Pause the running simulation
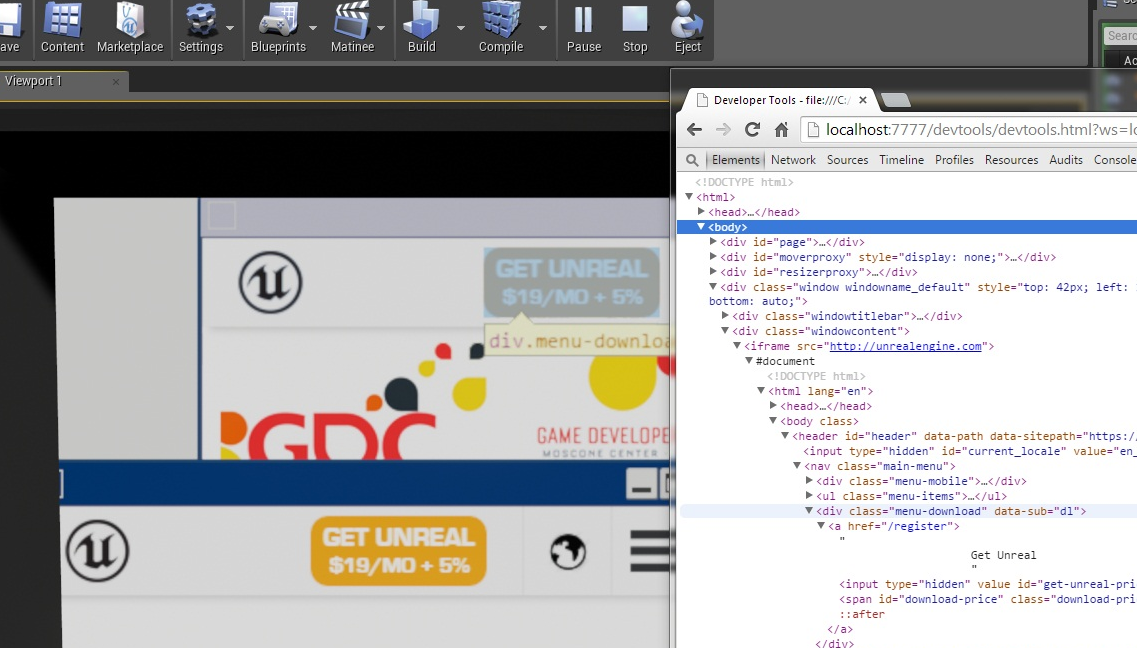The image size is (1137, 649). (x=584, y=28)
